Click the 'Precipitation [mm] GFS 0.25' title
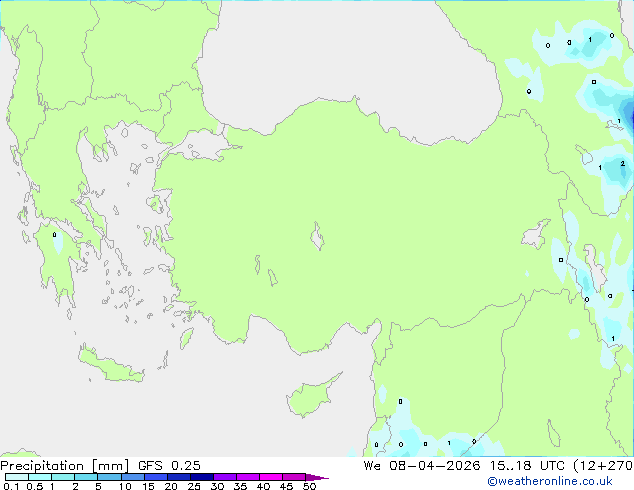The image size is (634, 490). pos(100,466)
